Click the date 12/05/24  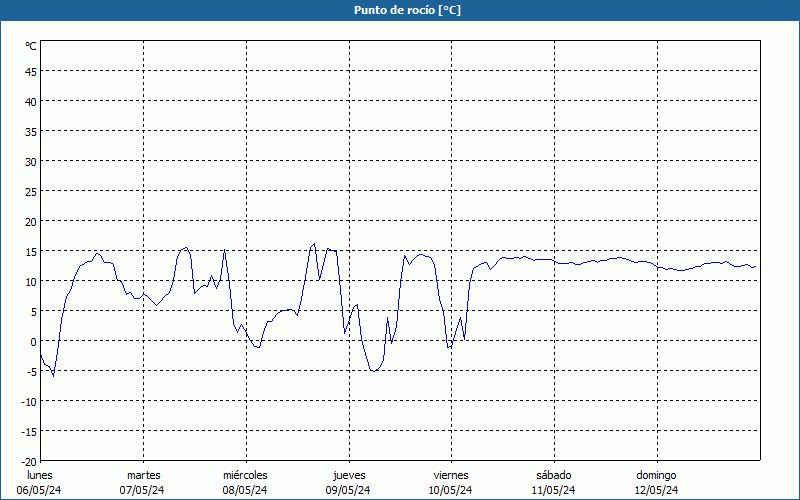click(657, 490)
